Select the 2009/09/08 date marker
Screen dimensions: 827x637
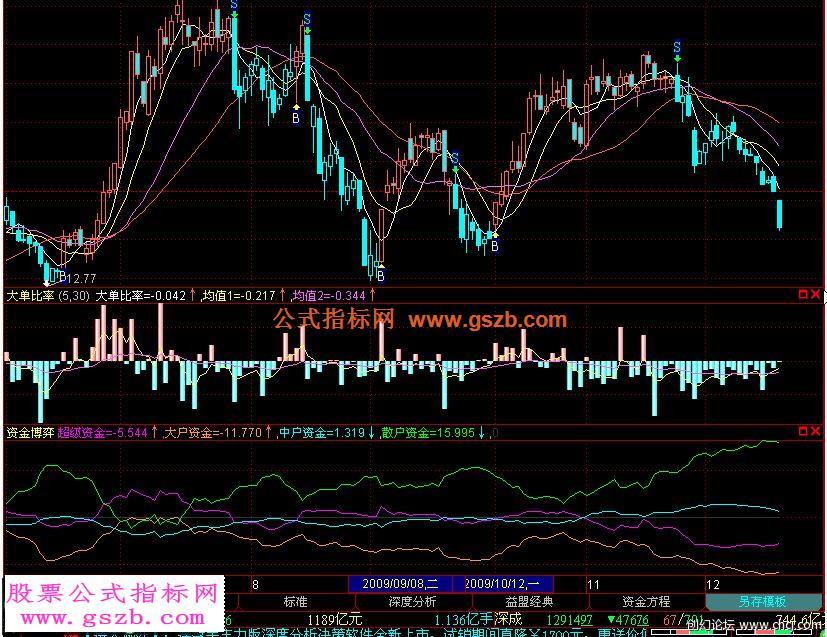399,583
